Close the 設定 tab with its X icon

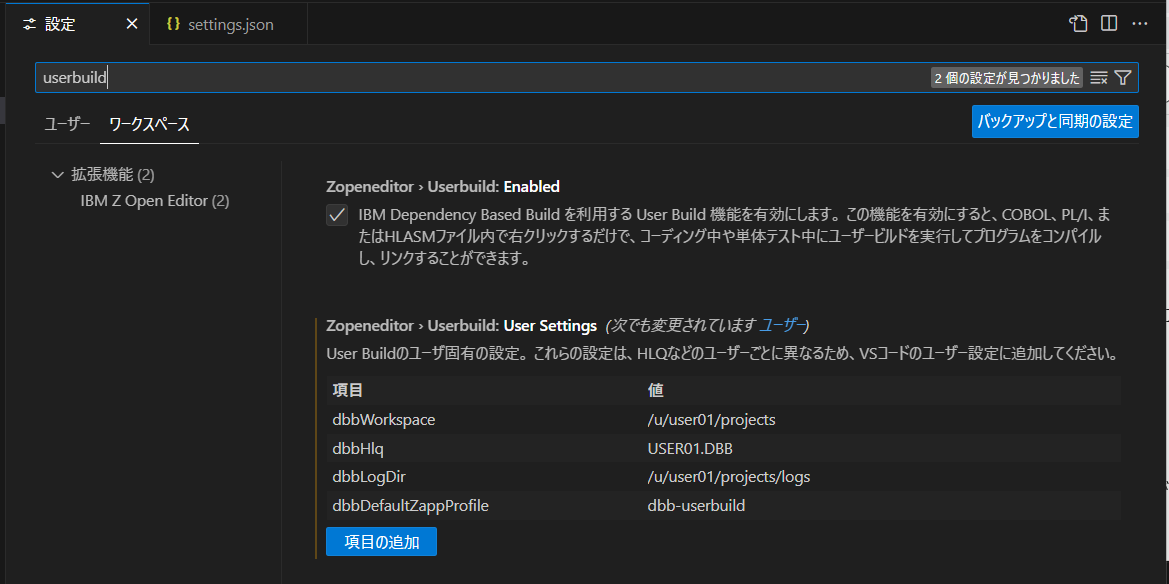131,23
